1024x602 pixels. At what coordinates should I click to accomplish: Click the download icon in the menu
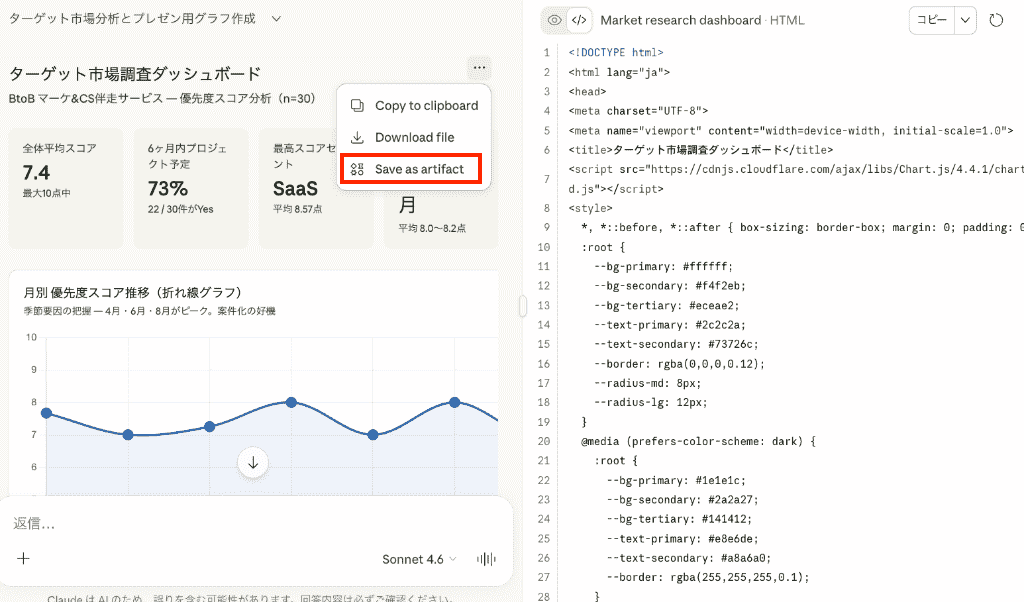point(357,137)
